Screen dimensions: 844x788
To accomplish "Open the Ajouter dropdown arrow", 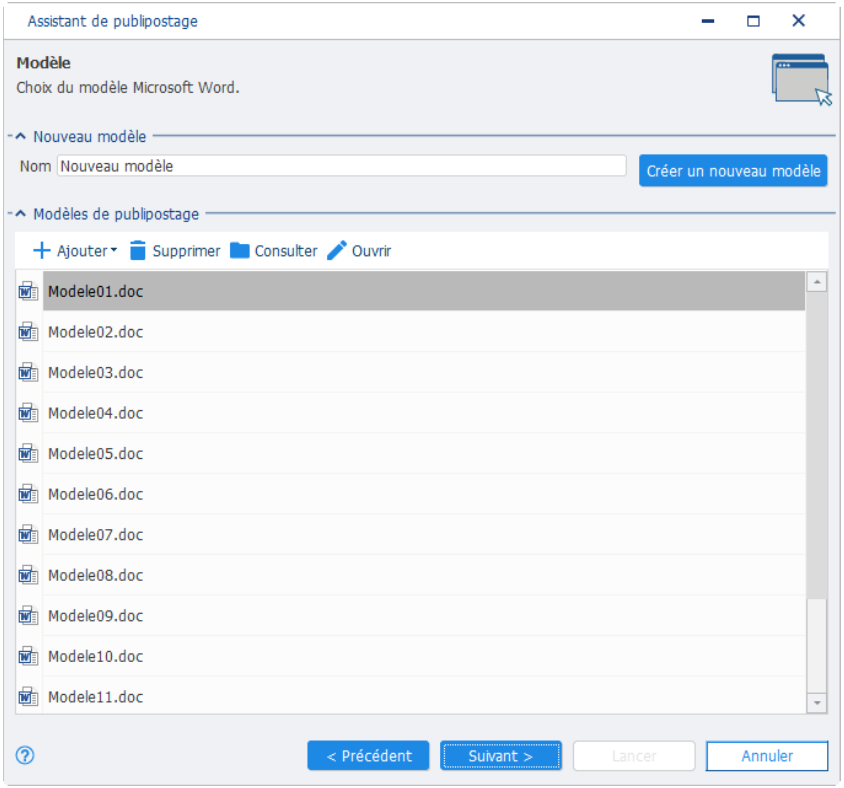I will [x=114, y=250].
